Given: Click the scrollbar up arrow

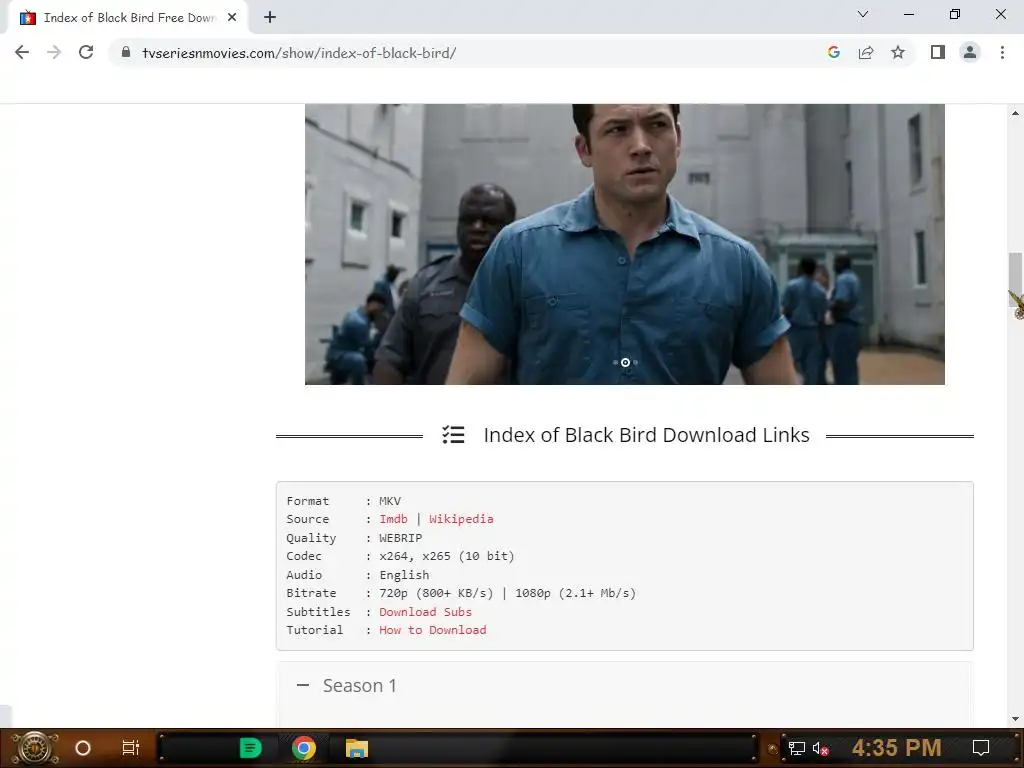Looking at the screenshot, I should pyautogui.click(x=1015, y=113).
